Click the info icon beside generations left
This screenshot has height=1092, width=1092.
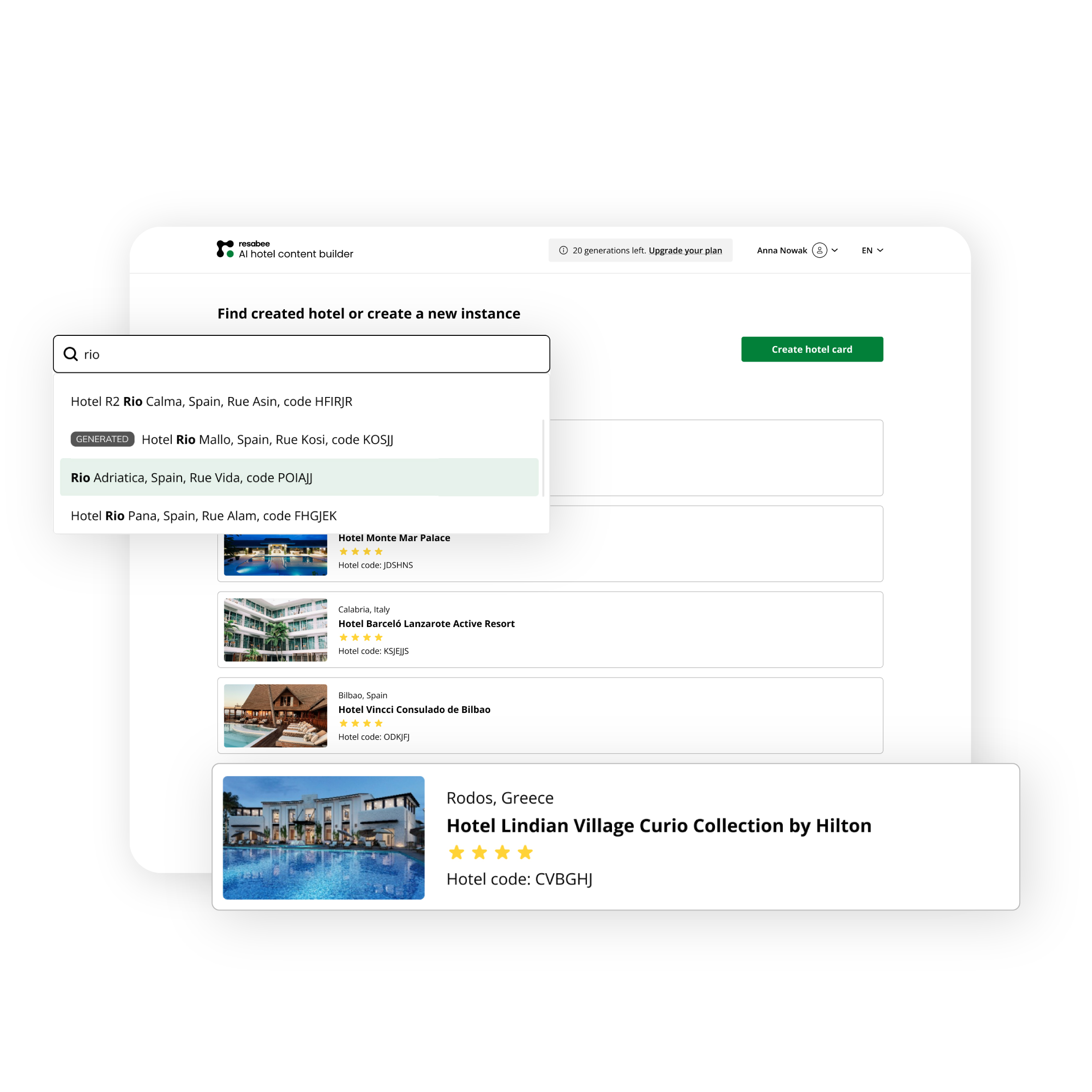(563, 250)
